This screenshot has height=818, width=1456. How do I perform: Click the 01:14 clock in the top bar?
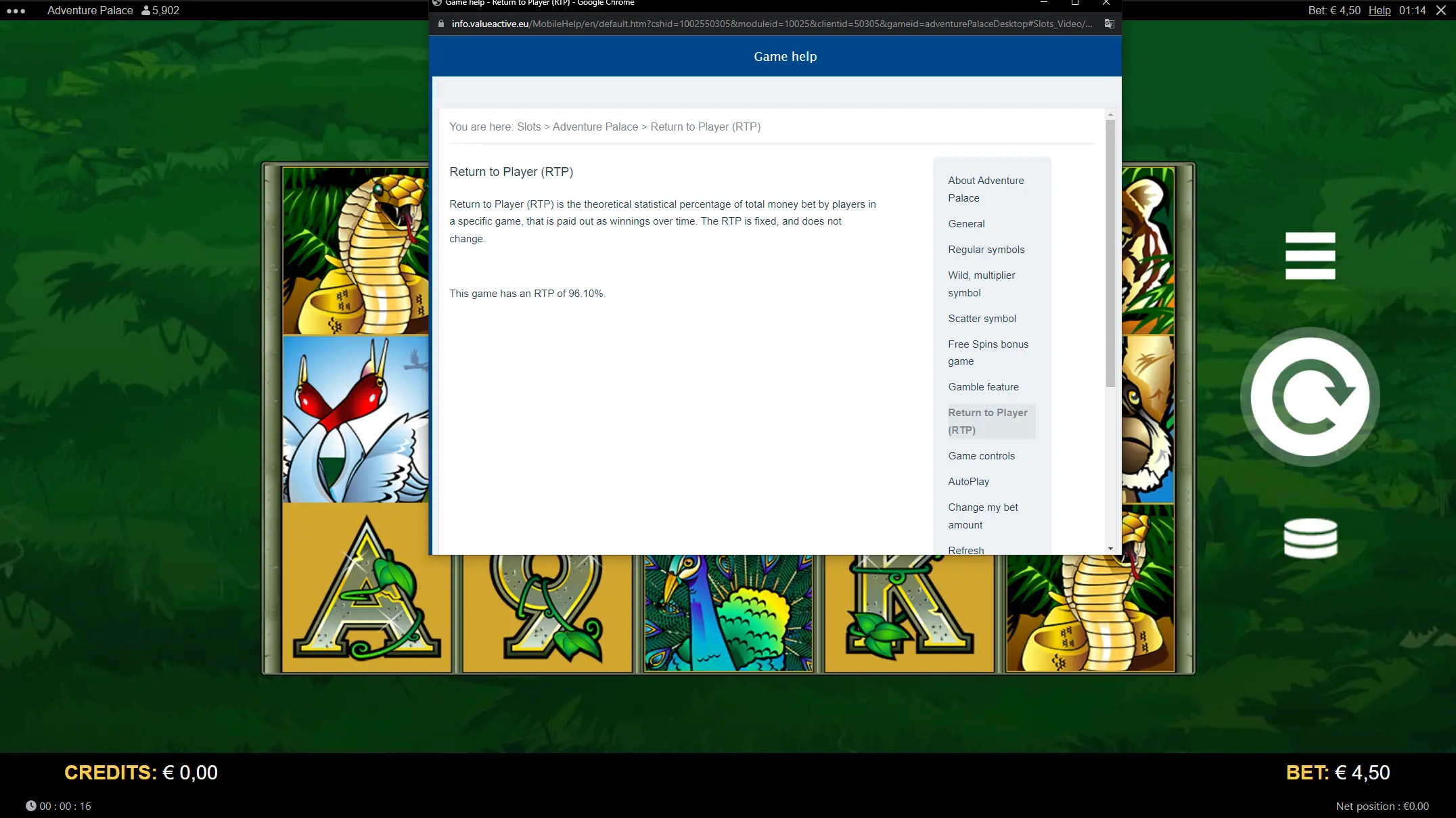click(x=1412, y=10)
